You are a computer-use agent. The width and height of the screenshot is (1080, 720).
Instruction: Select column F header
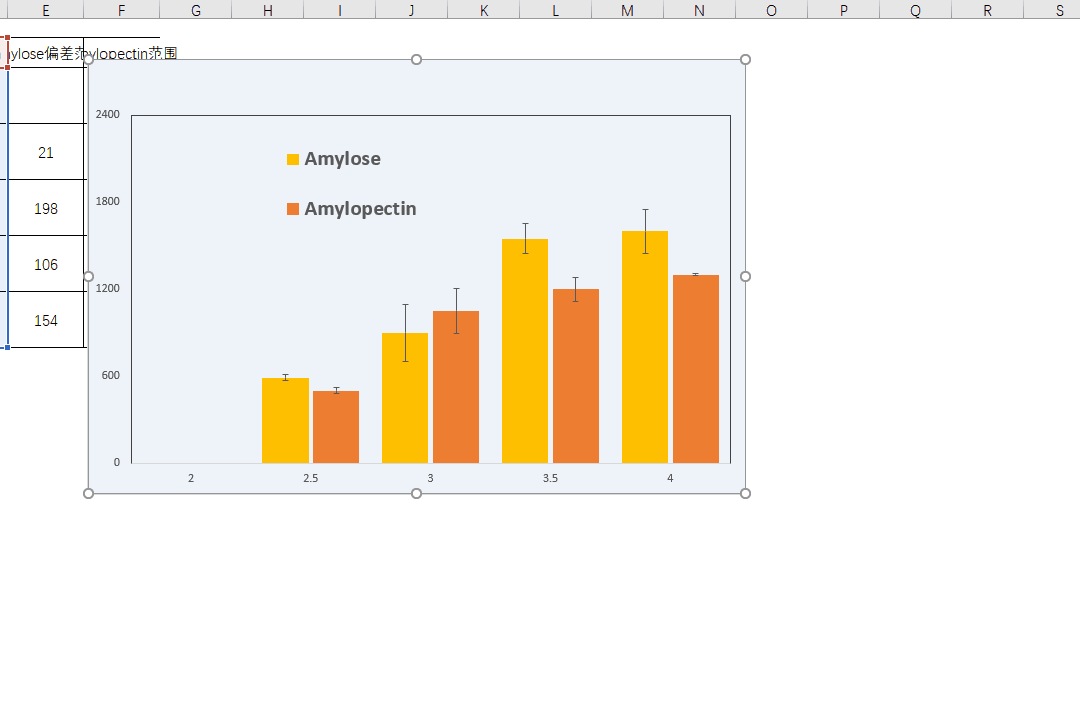tap(121, 10)
